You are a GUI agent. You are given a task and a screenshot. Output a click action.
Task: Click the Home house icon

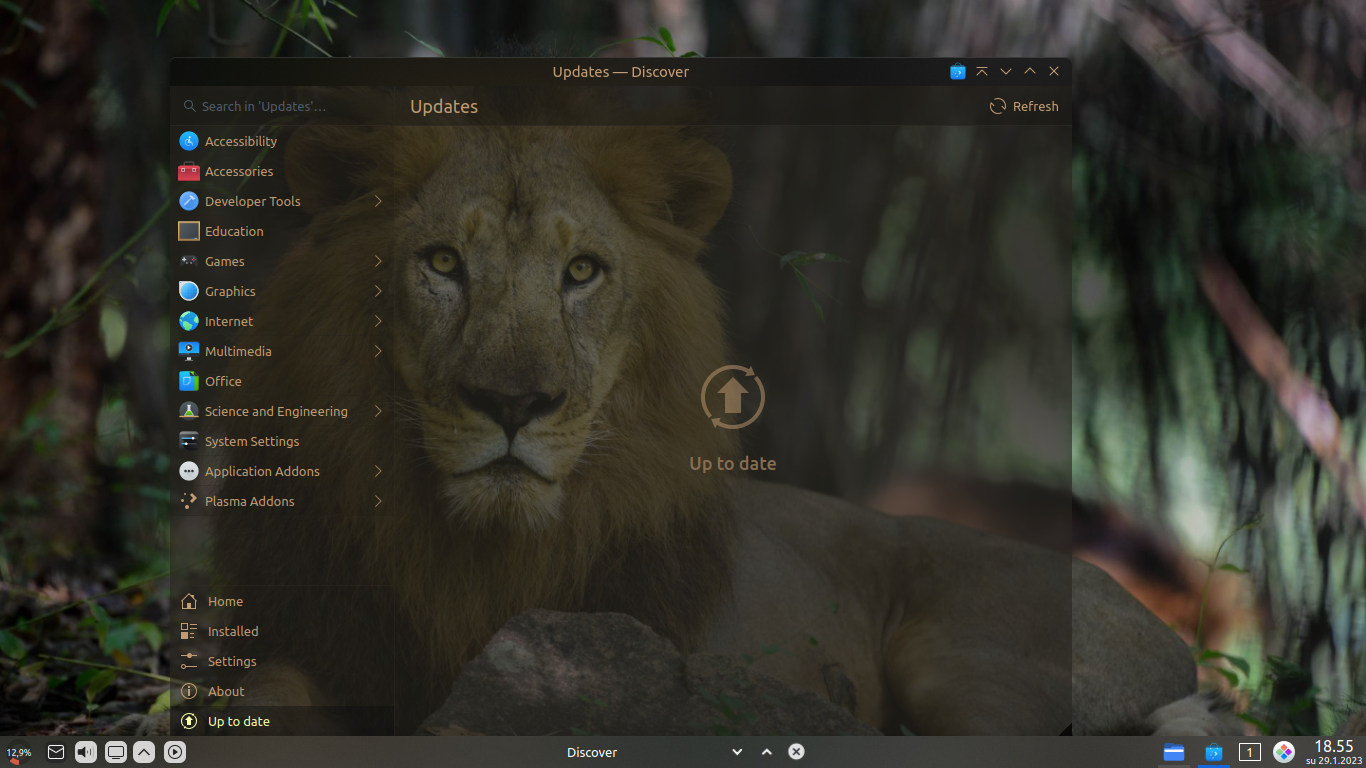[189, 601]
